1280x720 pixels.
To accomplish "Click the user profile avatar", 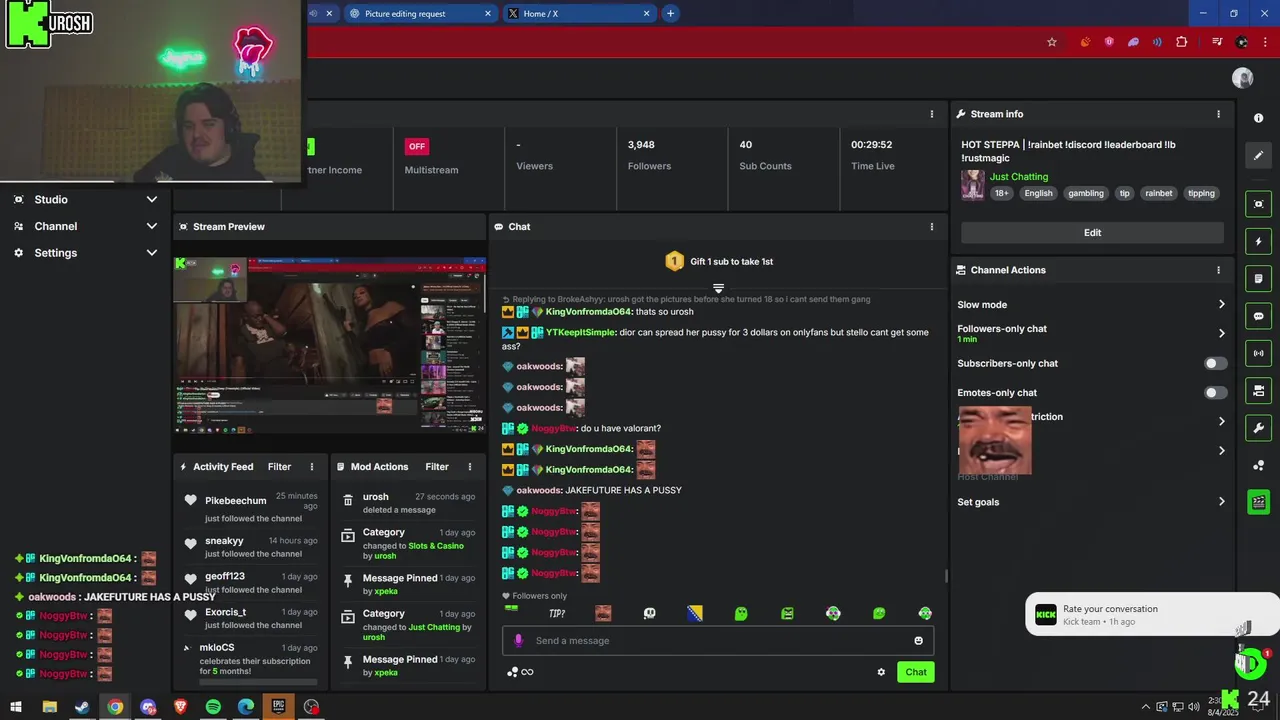I will click(1243, 78).
